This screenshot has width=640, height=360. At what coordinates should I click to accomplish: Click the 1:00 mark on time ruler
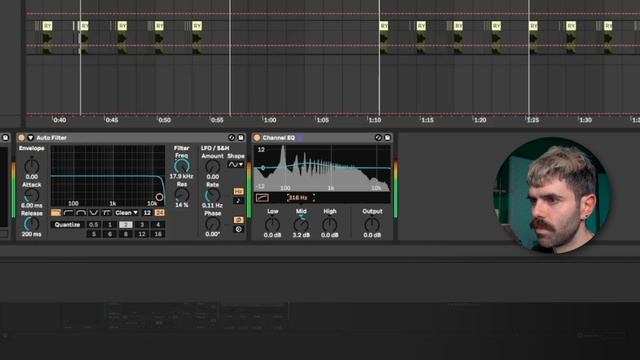pyautogui.click(x=270, y=120)
